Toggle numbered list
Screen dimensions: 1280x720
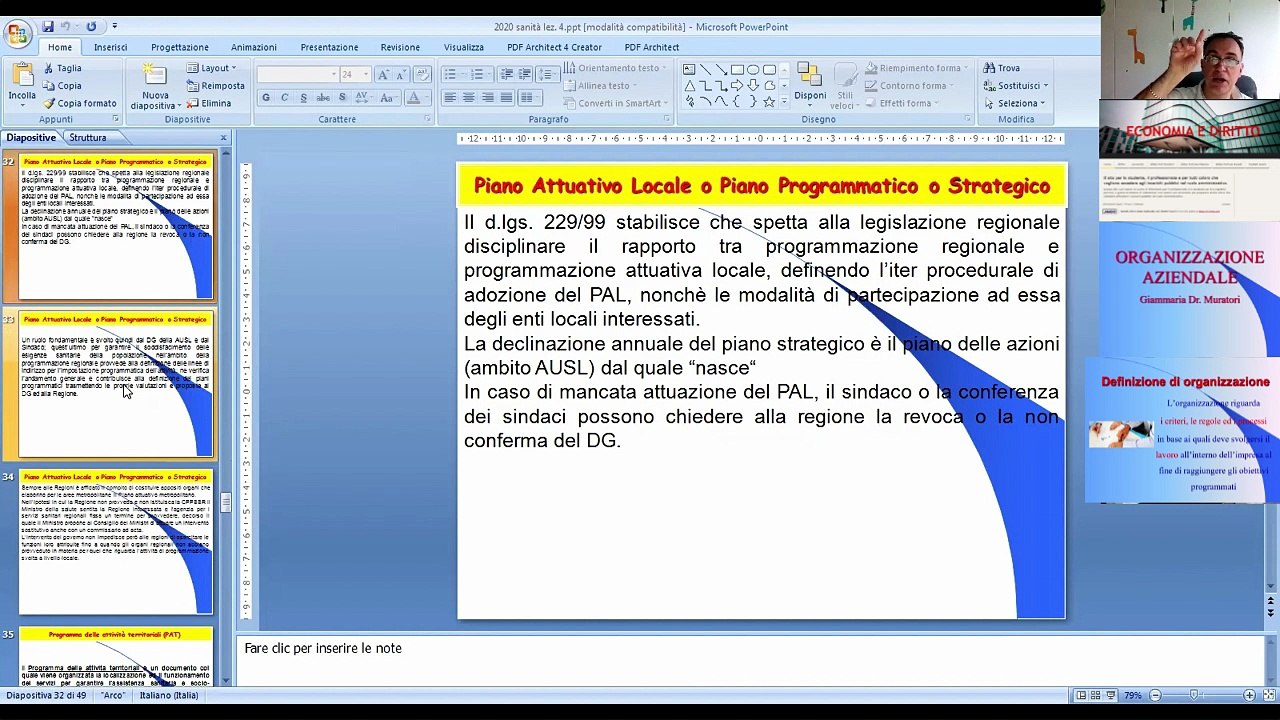479,75
